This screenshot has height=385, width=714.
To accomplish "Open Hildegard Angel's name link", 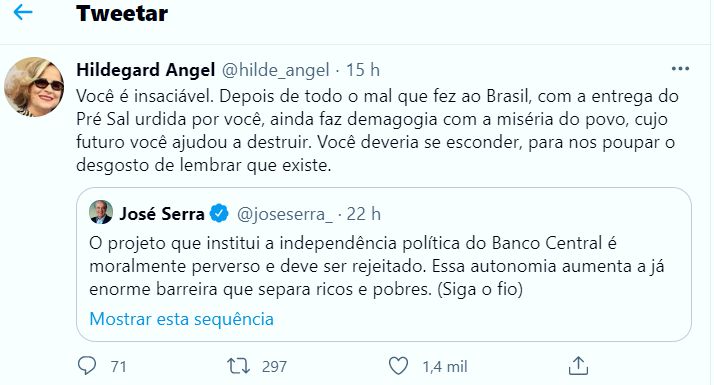I will tap(146, 70).
